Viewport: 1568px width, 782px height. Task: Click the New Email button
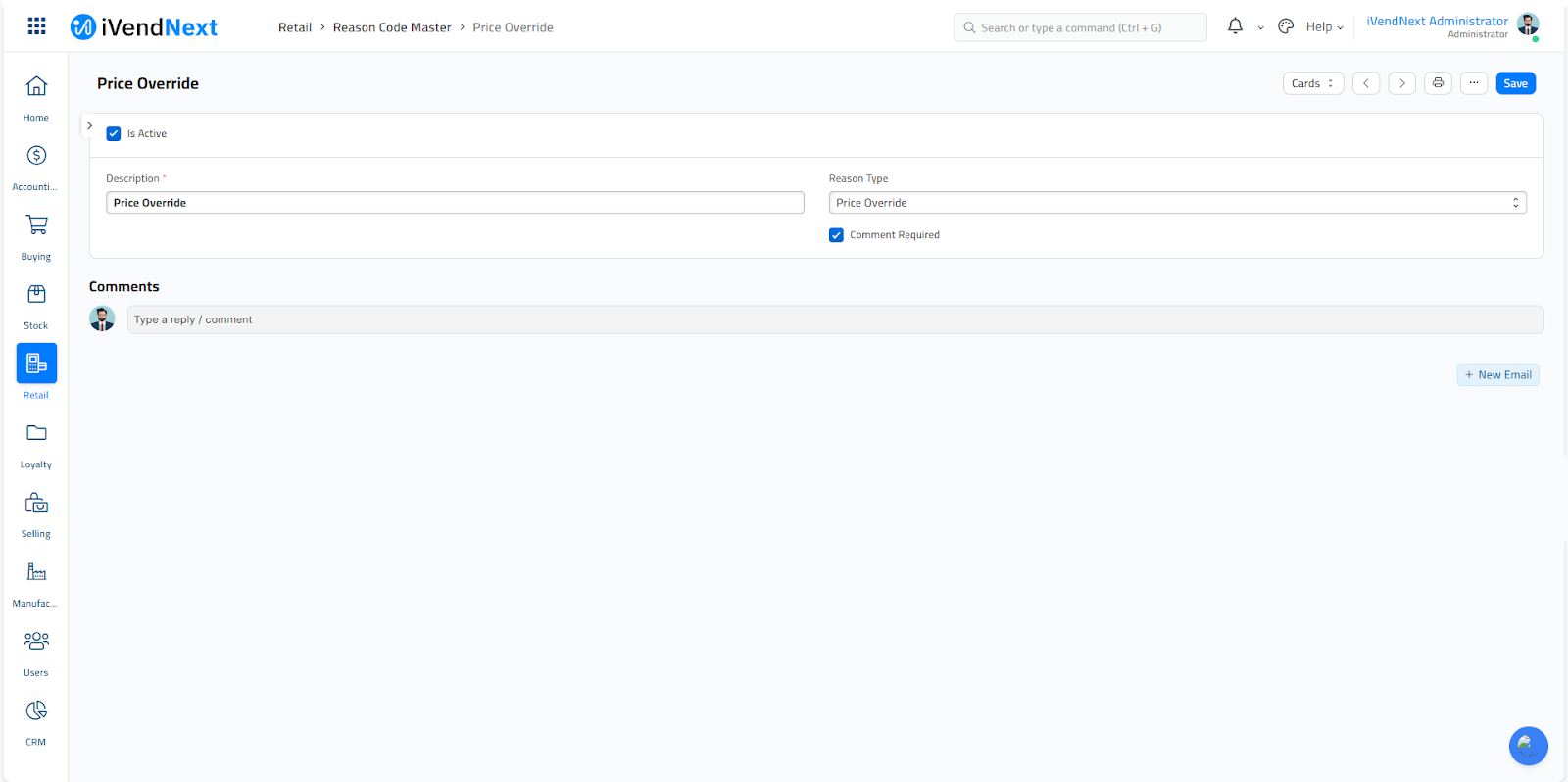(1497, 375)
